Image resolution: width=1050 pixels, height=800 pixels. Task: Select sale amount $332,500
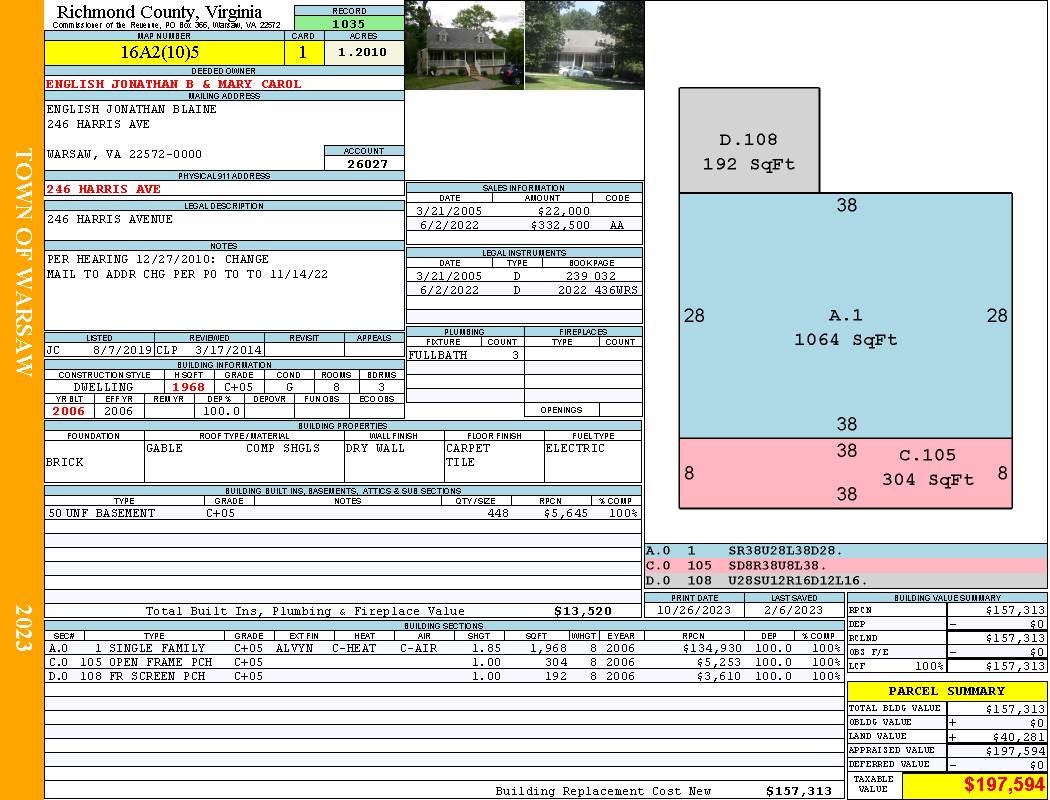pos(560,225)
